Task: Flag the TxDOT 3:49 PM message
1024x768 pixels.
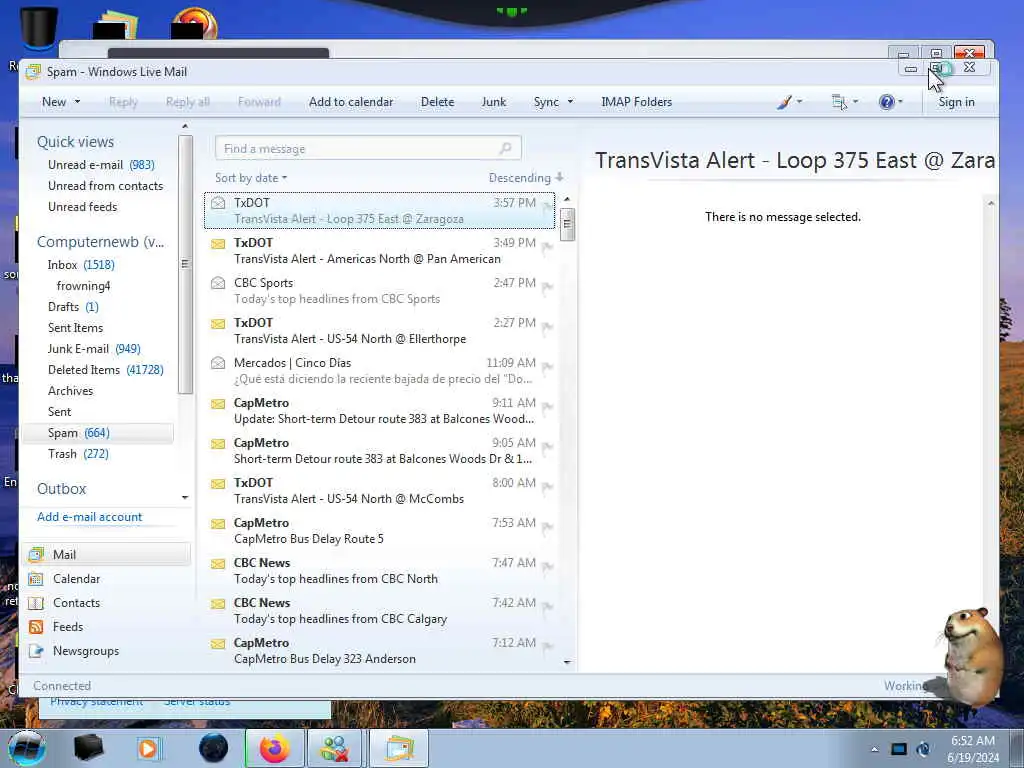Action: 547,247
